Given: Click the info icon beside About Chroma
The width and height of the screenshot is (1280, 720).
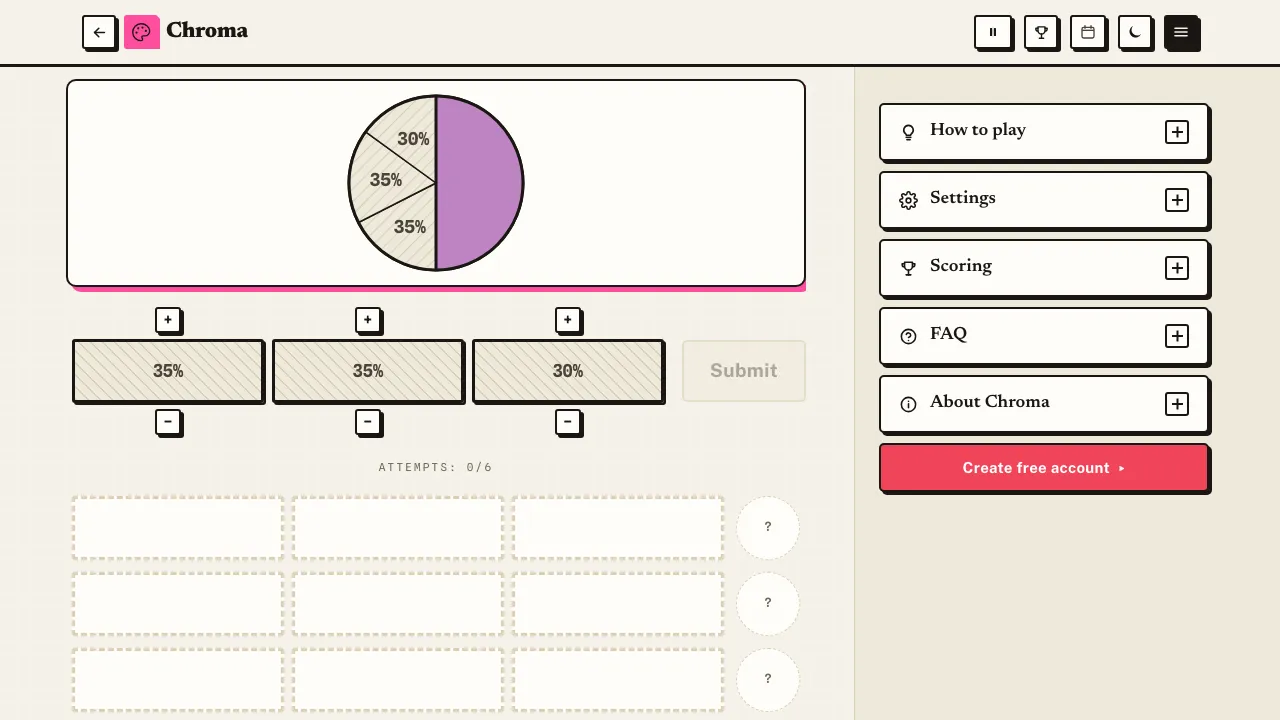Looking at the screenshot, I should [x=908, y=404].
